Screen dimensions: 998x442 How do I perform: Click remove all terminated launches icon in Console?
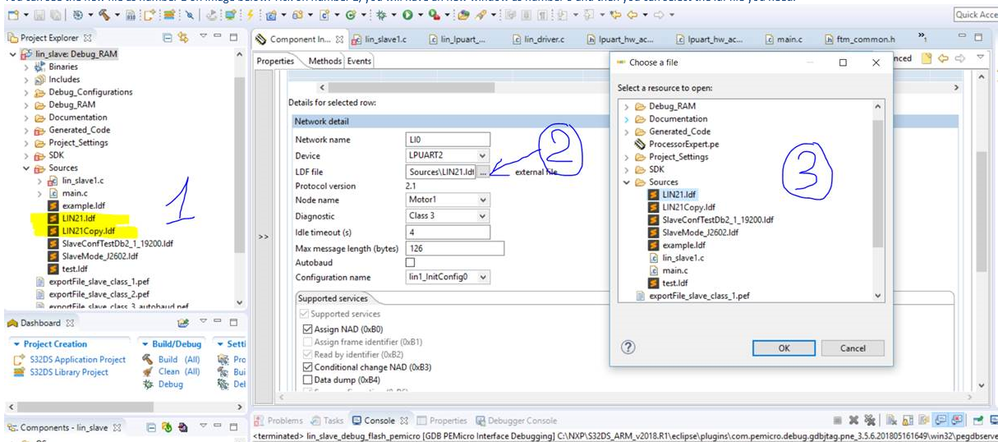point(869,420)
